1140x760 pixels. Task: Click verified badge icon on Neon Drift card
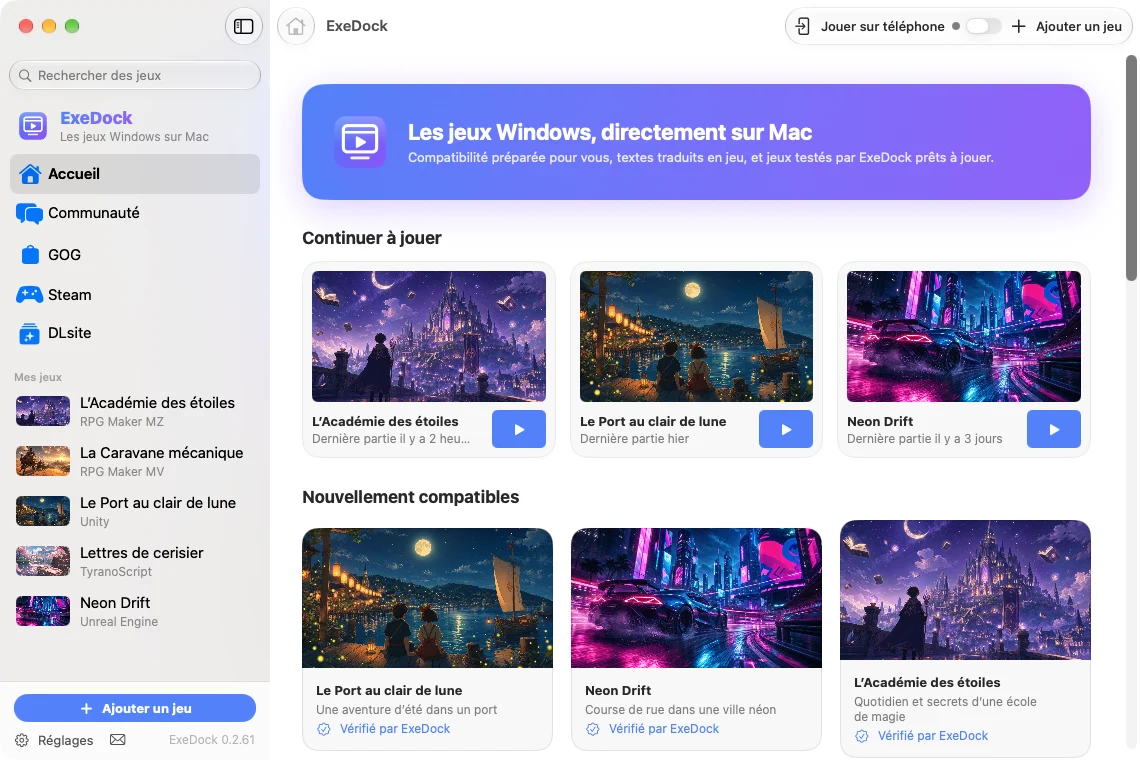(x=593, y=729)
